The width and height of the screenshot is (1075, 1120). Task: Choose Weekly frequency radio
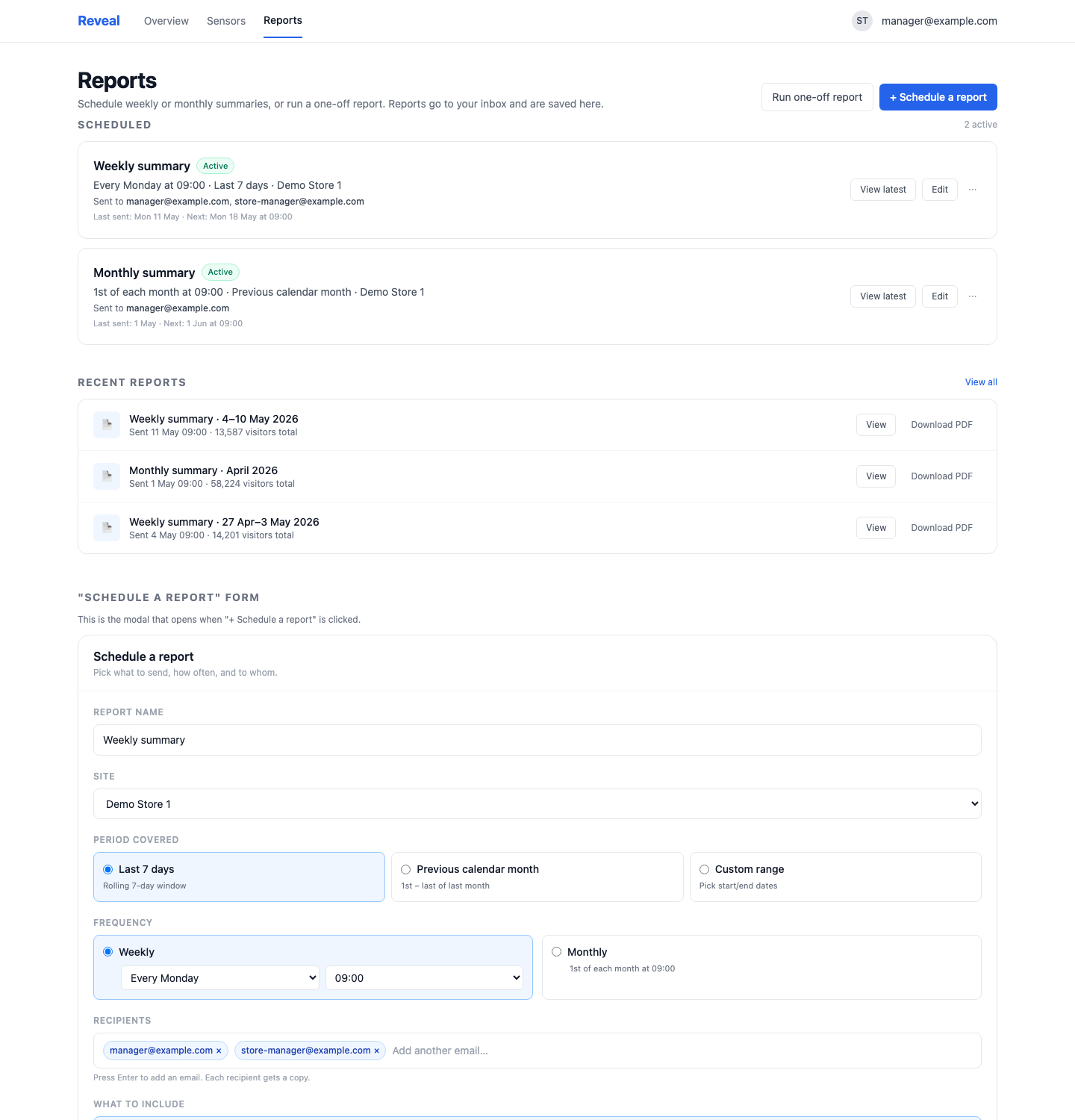coord(107,952)
